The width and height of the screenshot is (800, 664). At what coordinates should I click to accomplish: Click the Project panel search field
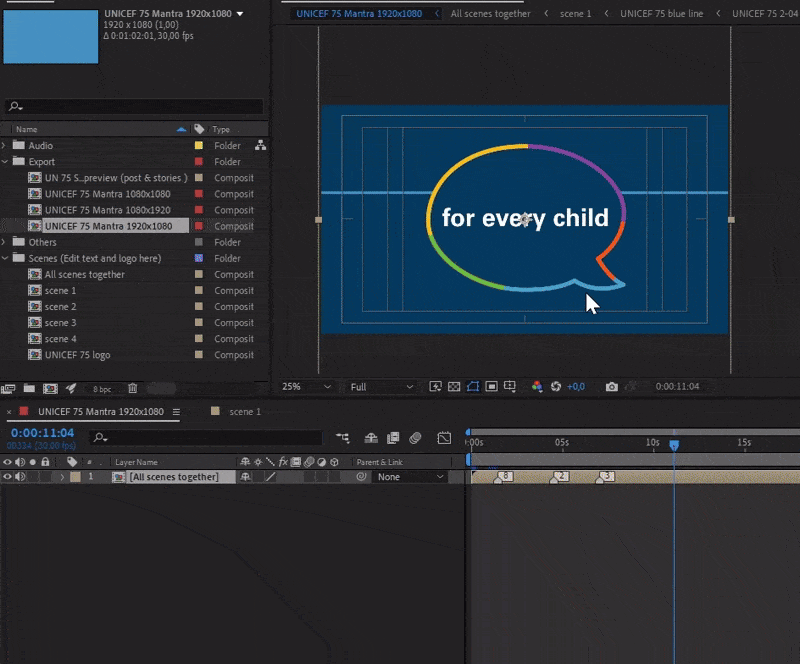coord(134,106)
